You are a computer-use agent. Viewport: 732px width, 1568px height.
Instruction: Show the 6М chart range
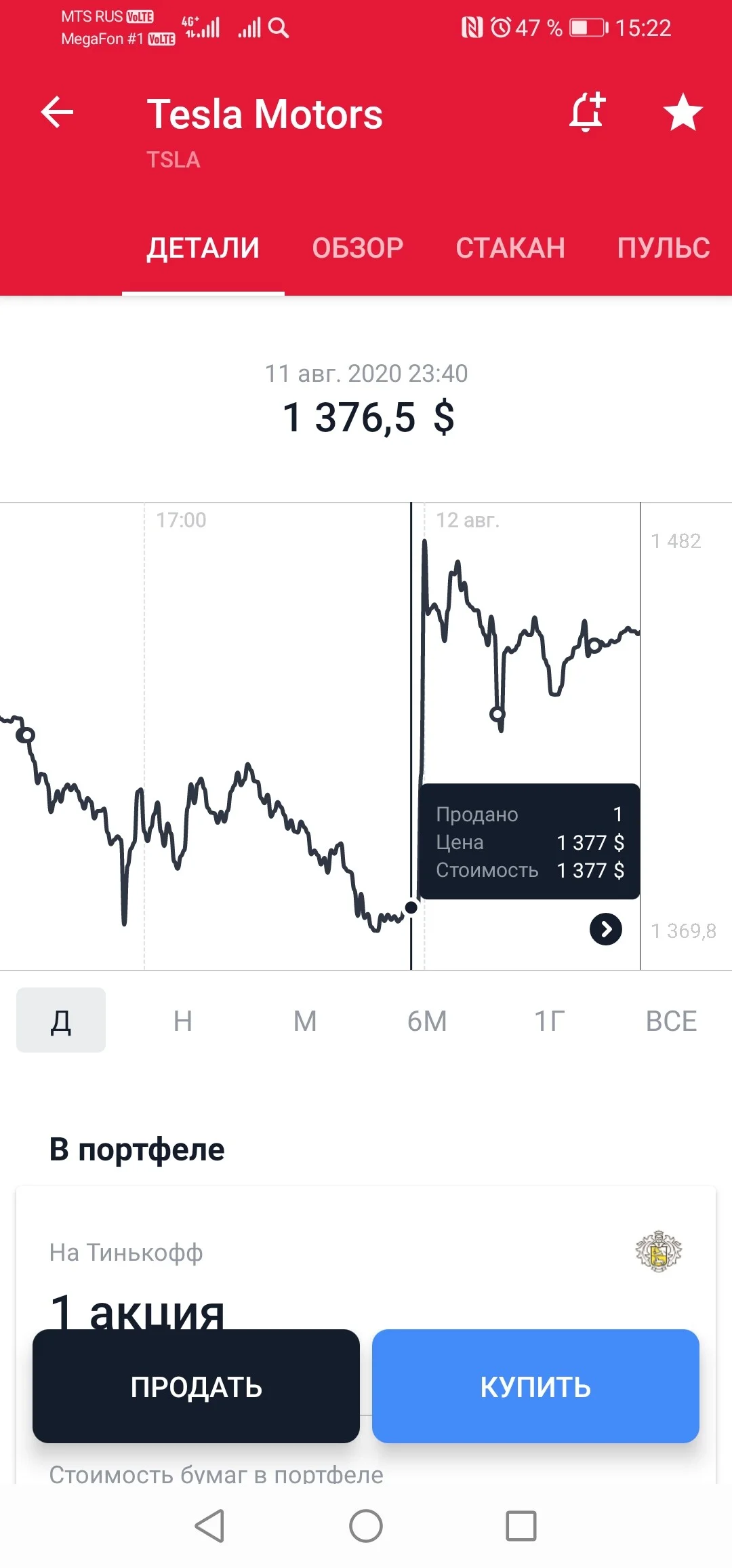click(x=427, y=1020)
